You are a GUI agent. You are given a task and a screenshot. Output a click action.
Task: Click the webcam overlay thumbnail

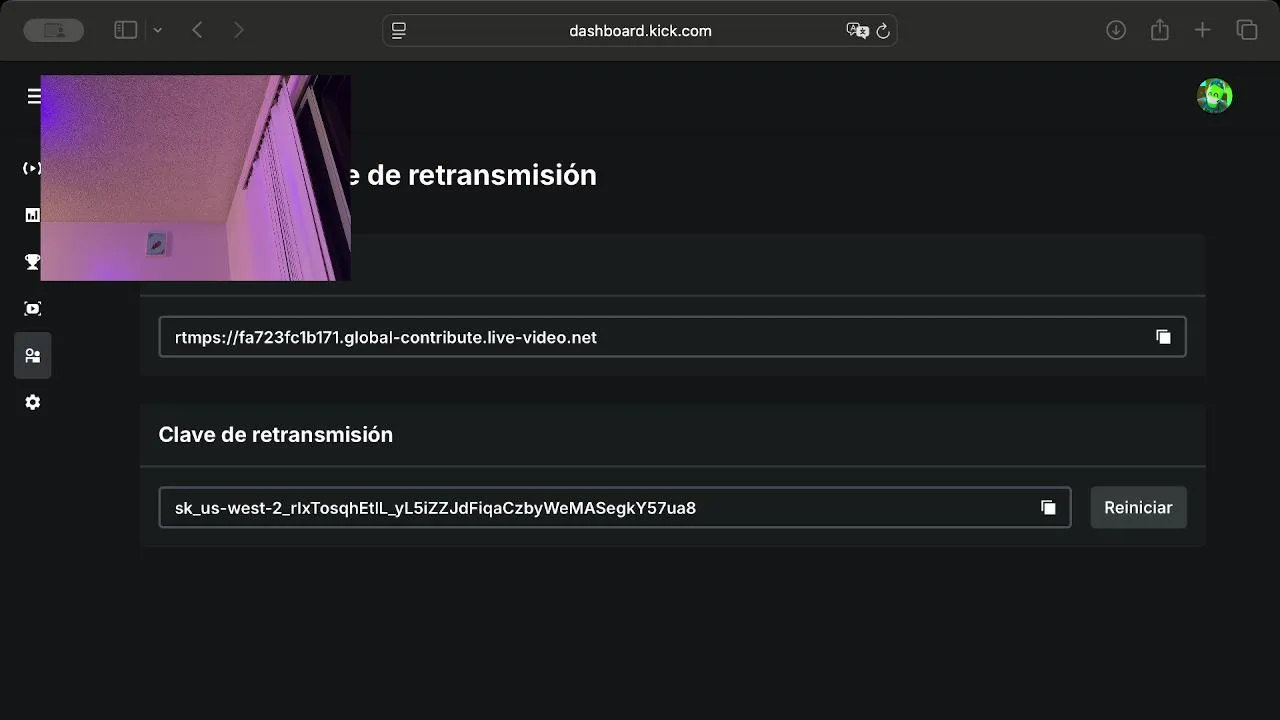pyautogui.click(x=195, y=178)
